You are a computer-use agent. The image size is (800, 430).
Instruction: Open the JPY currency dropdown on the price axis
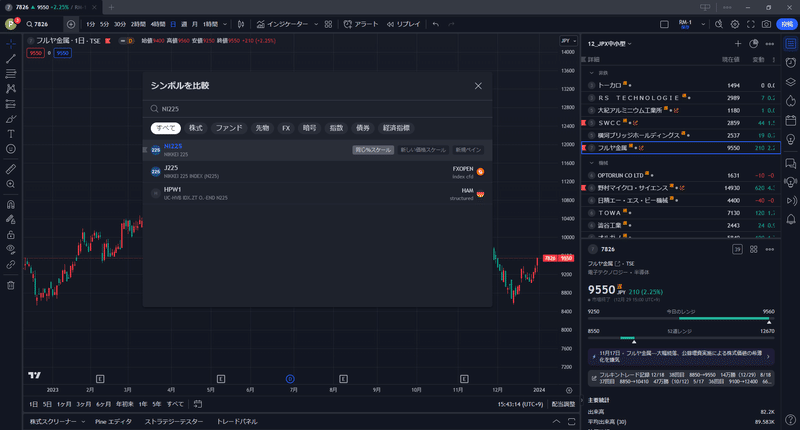click(x=568, y=41)
